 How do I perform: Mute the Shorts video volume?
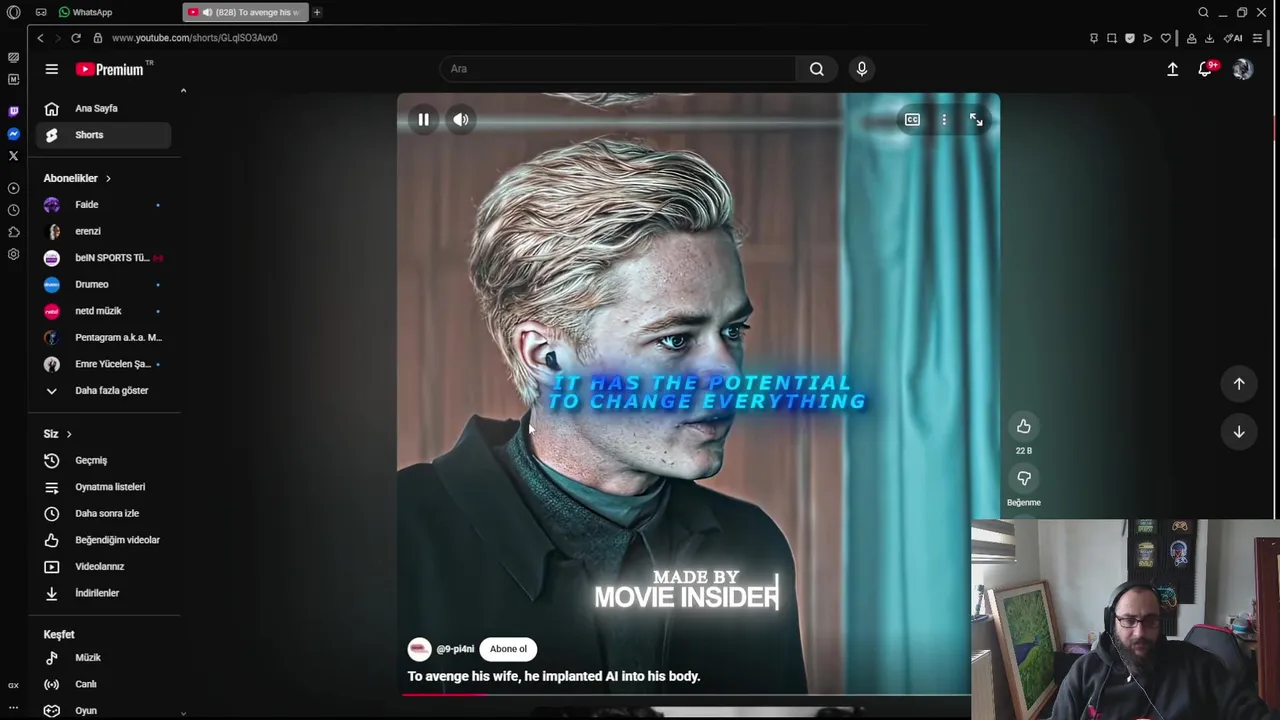(461, 120)
